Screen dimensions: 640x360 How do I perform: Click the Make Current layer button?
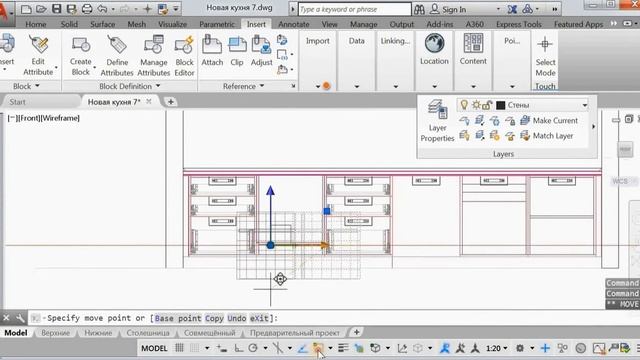(x=549, y=120)
